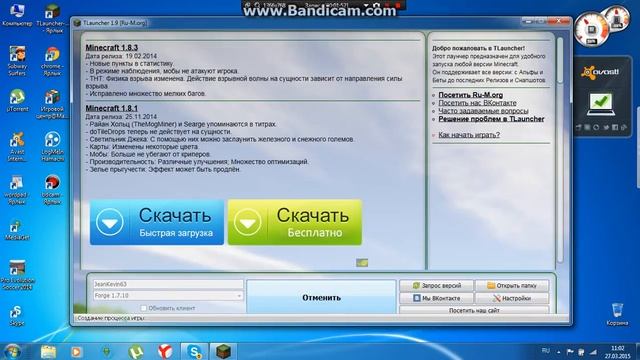640x360 pixels.
Task: Launch Subway Surfers desktop shortcut
Action: pos(17,61)
